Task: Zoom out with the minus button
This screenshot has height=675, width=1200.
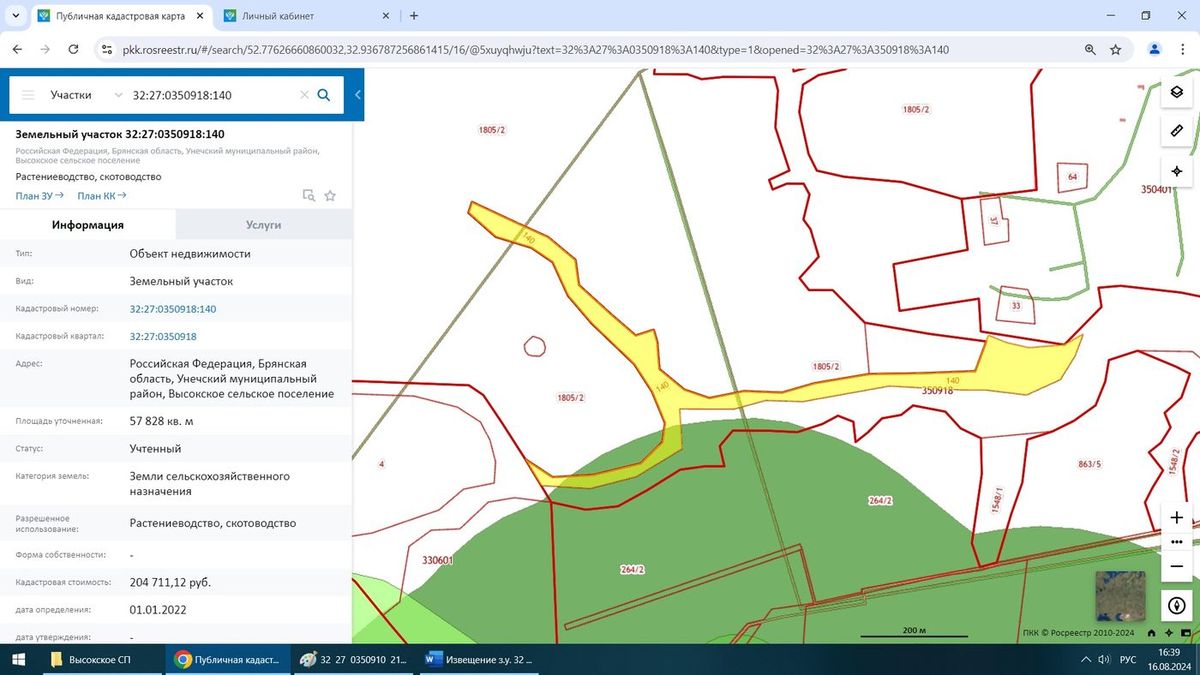Action: point(1176,566)
